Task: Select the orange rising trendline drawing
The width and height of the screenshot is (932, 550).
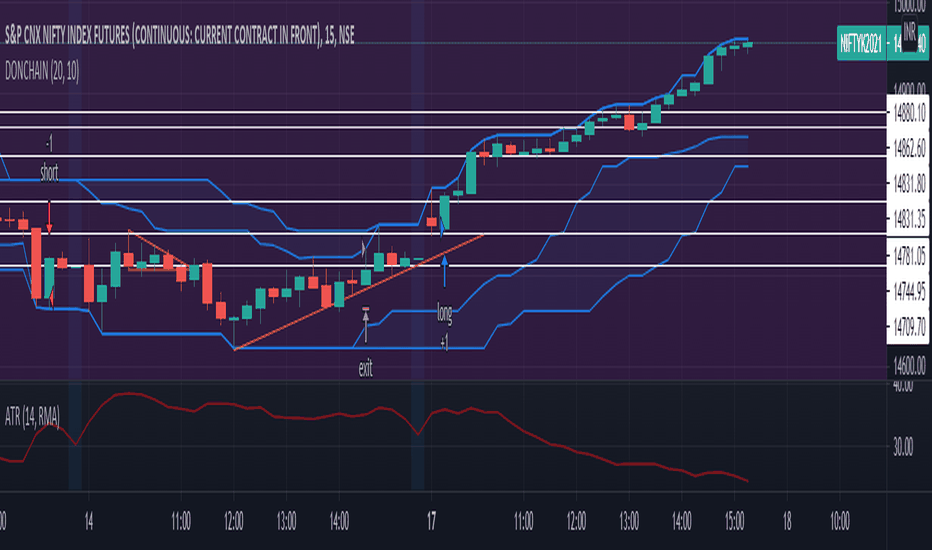Action: point(359,292)
